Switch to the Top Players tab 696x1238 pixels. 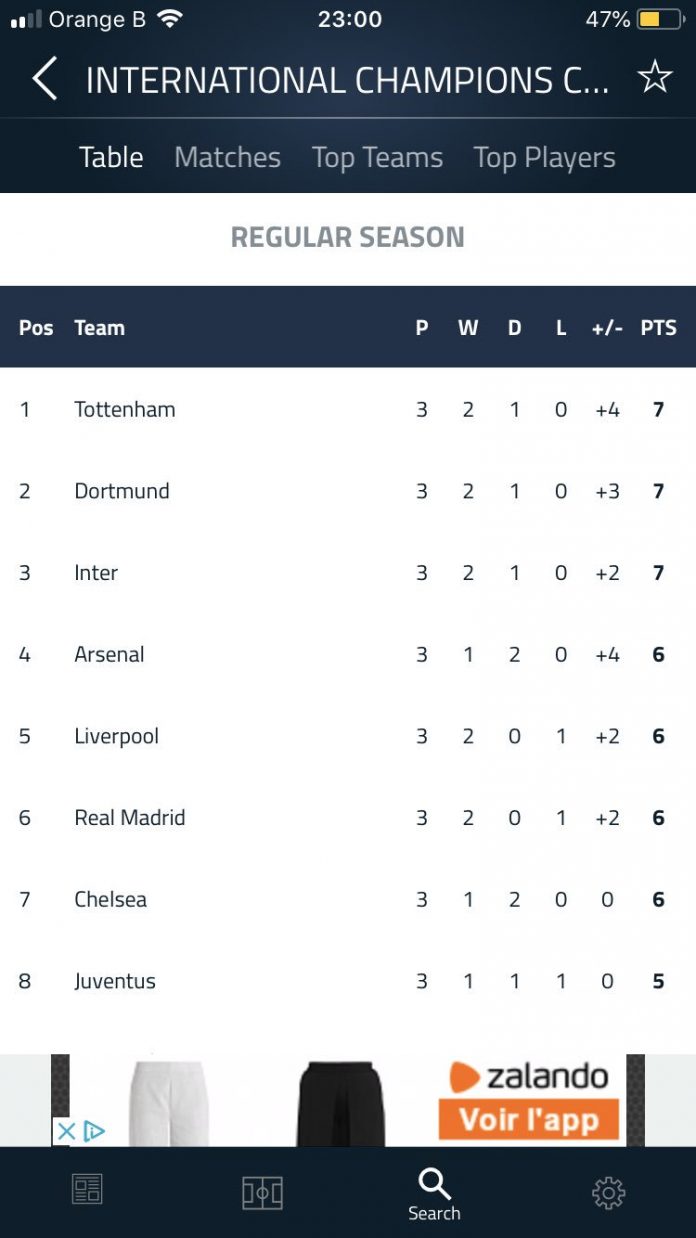(x=544, y=157)
